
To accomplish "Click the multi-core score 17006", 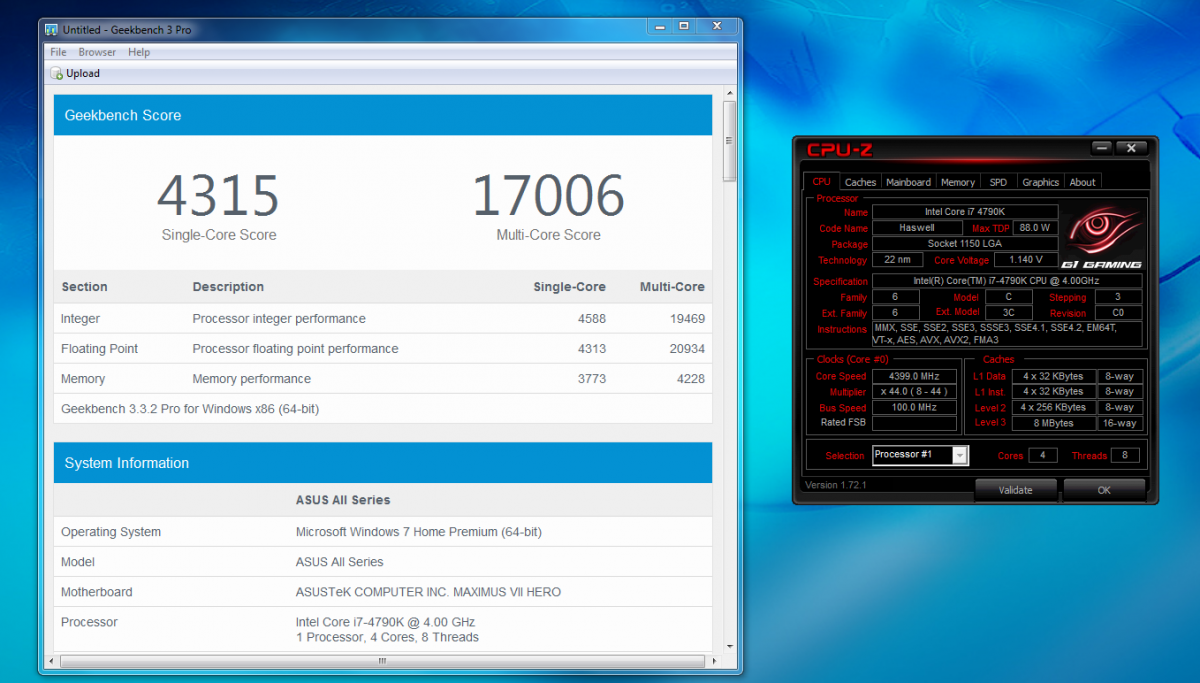I will [548, 195].
